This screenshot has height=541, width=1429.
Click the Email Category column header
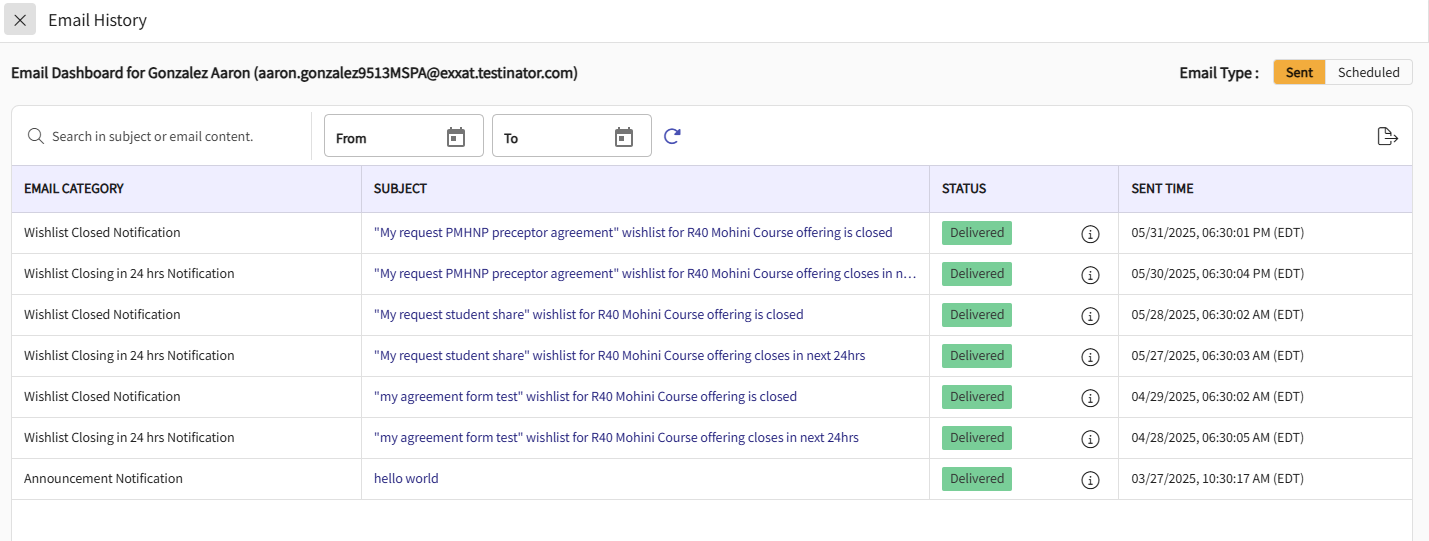click(x=74, y=189)
